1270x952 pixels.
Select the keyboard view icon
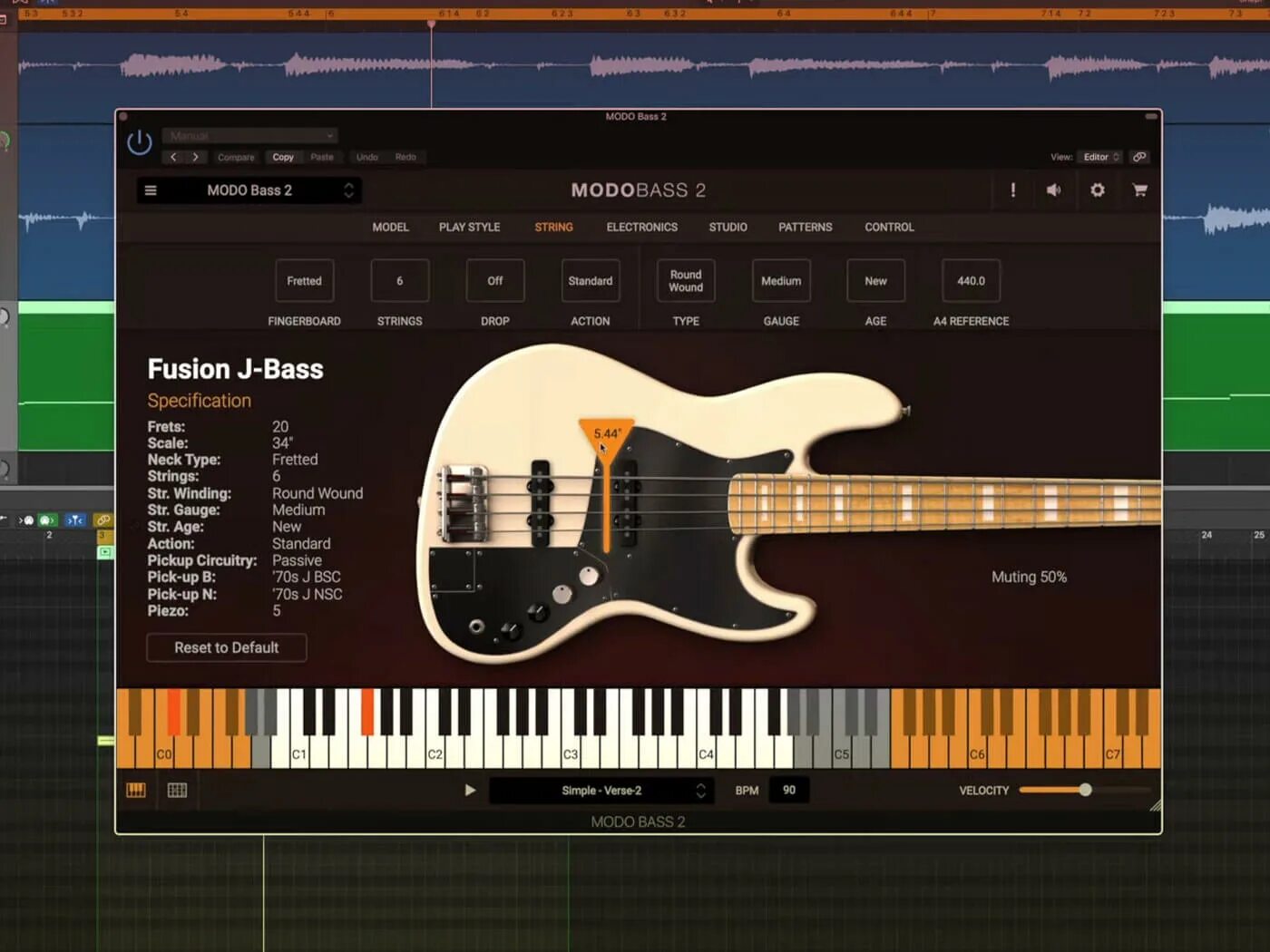click(x=136, y=791)
